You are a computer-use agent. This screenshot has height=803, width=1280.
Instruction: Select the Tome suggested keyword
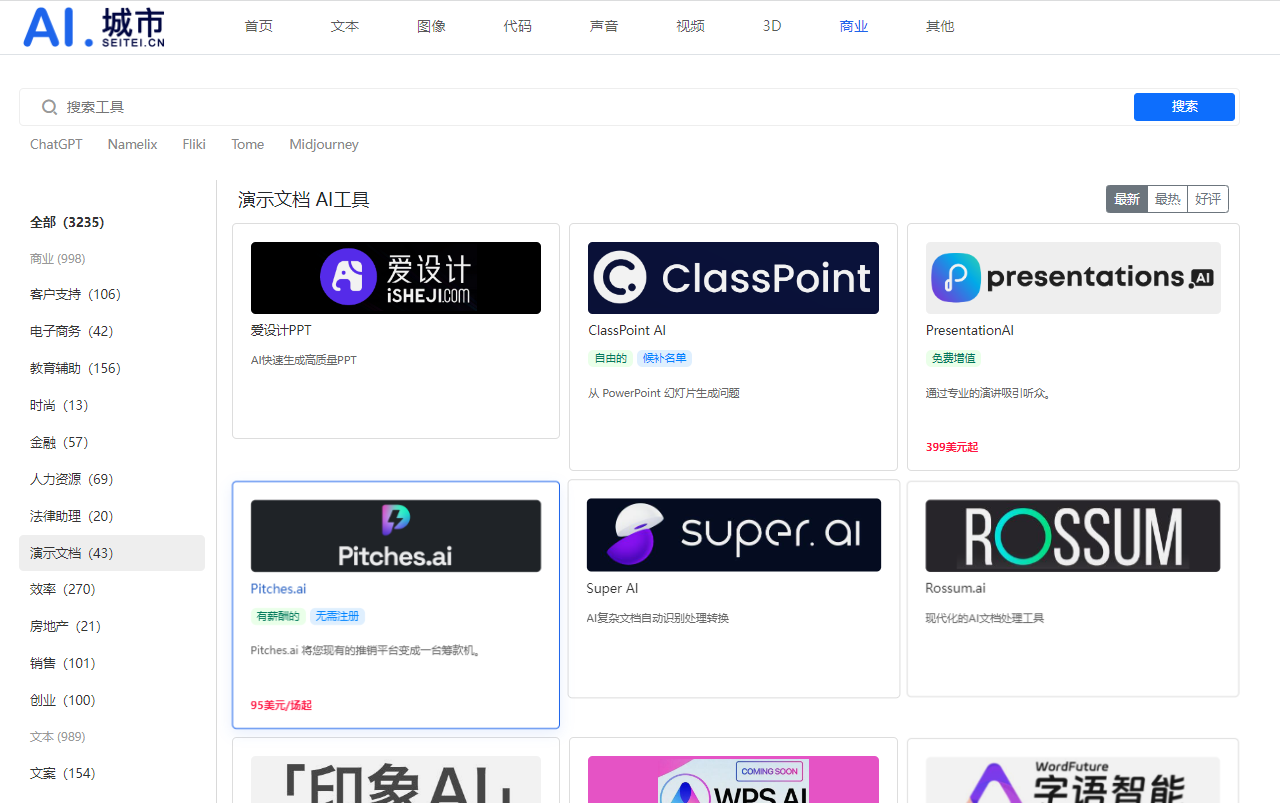tap(248, 144)
